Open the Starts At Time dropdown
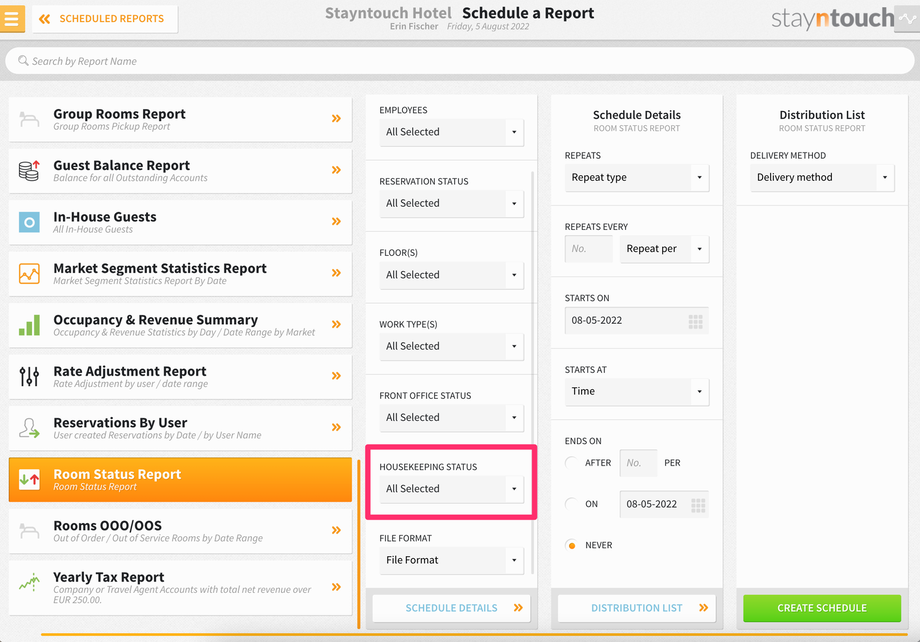Viewport: 920px width, 642px height. 637,391
